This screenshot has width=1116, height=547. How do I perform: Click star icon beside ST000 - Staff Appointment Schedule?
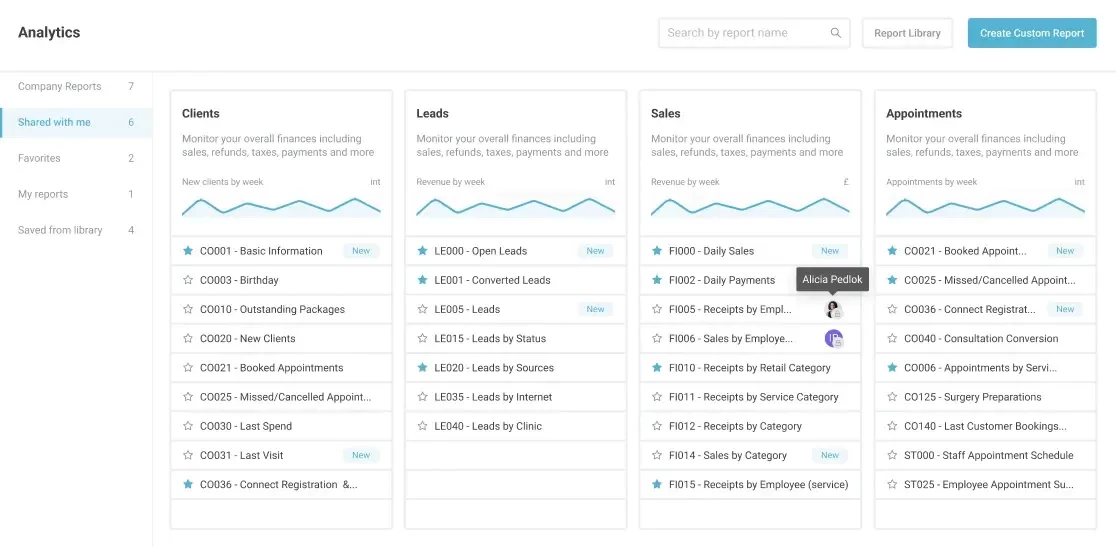892,455
